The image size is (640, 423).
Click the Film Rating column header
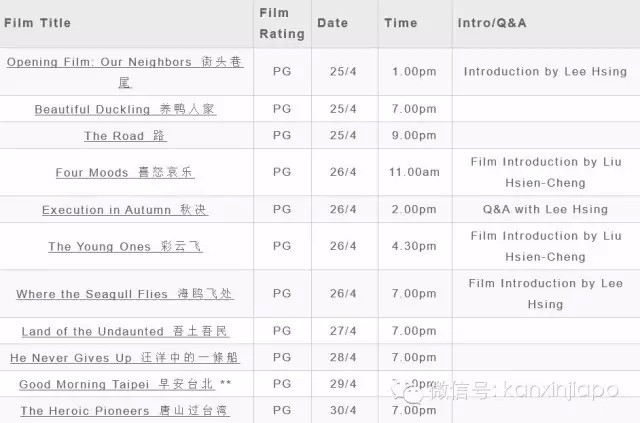[281, 23]
